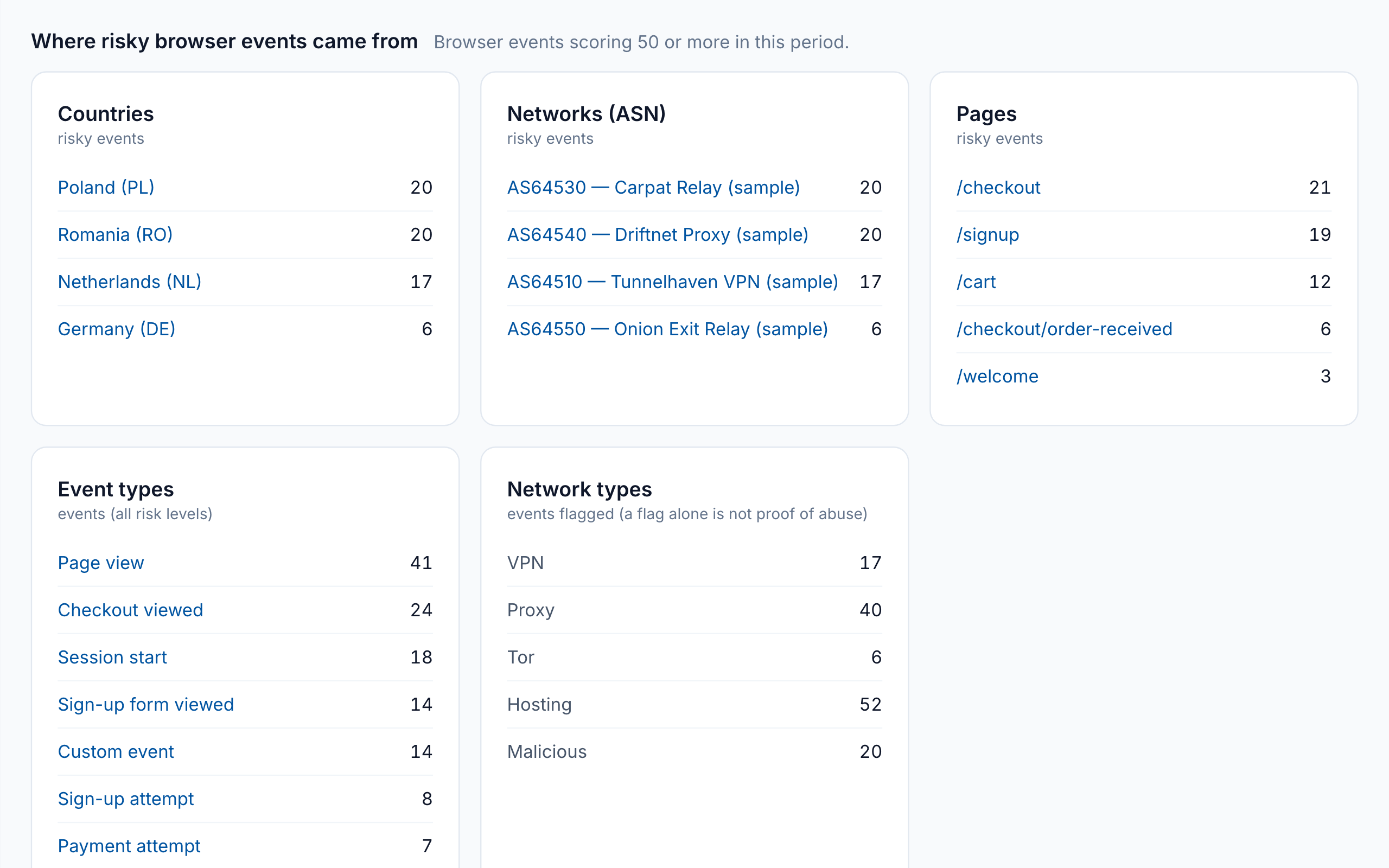Screen dimensions: 1389x868
Task: Select the Session start event type
Action: [112, 657]
